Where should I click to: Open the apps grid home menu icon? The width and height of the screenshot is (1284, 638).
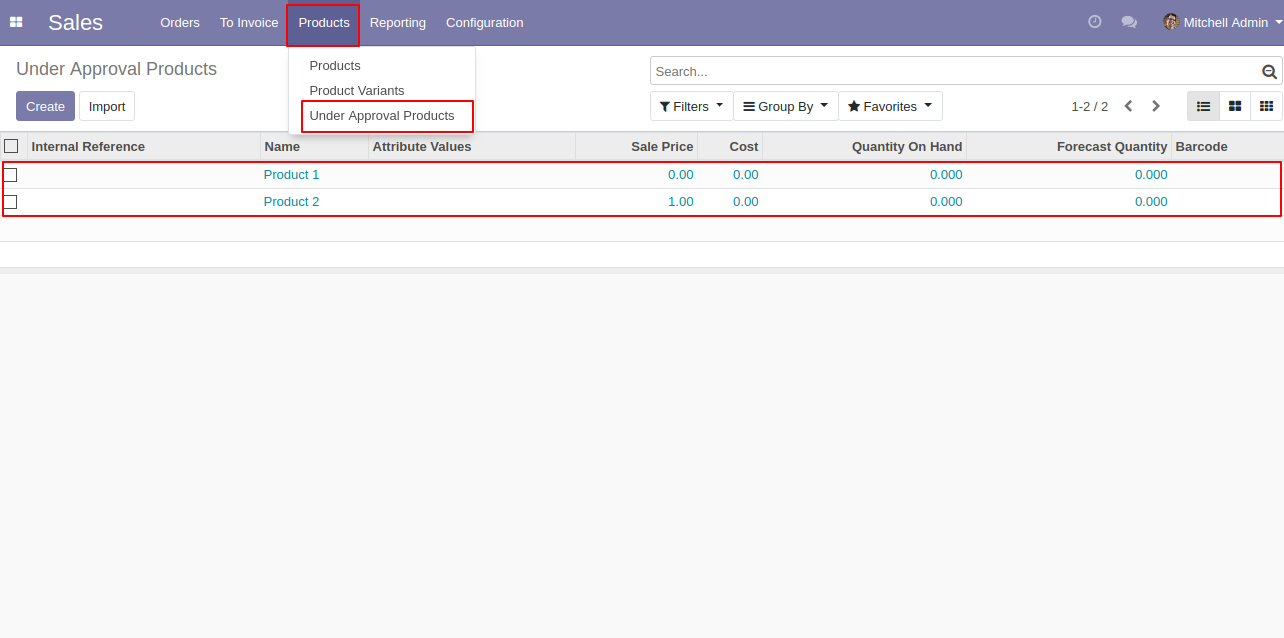pos(16,22)
